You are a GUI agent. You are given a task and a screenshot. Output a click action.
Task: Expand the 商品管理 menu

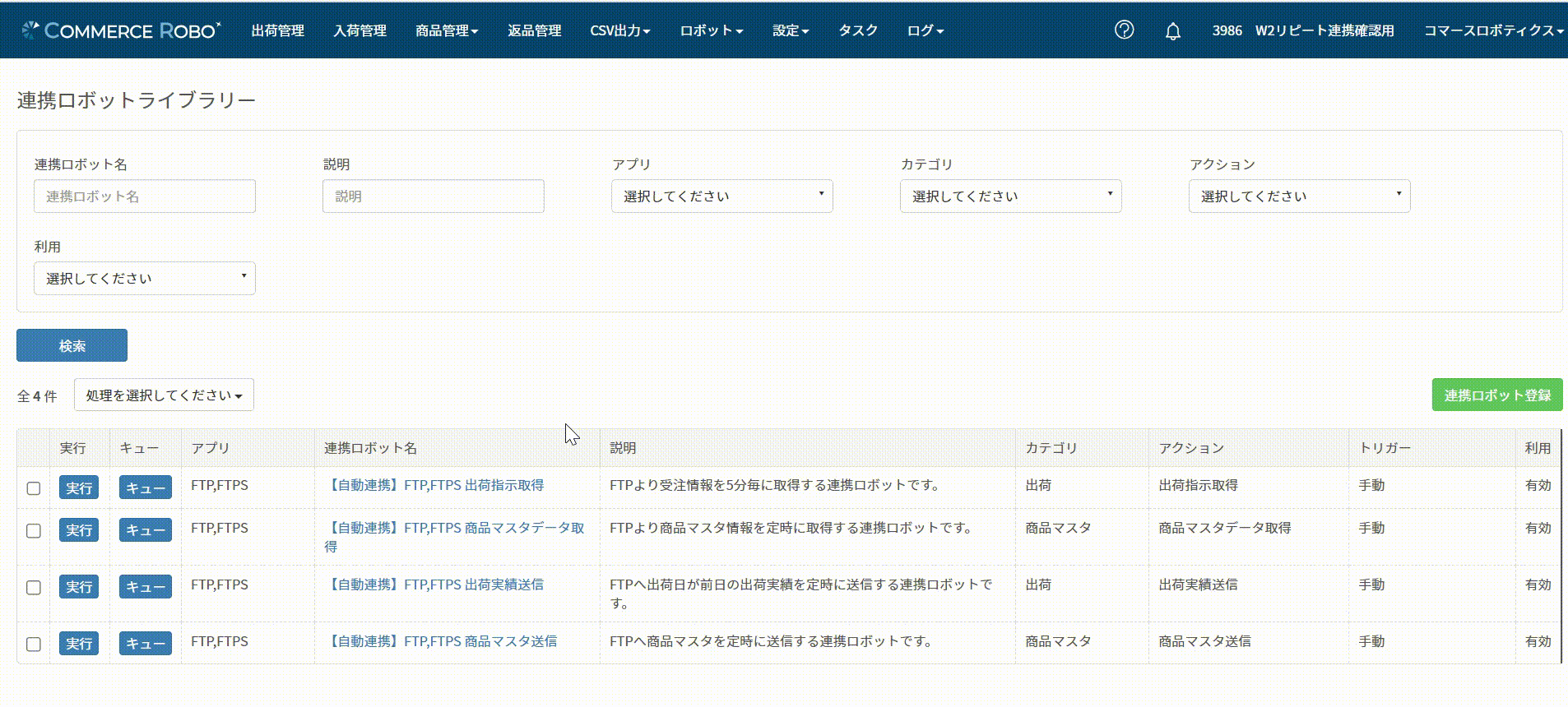[x=447, y=30]
